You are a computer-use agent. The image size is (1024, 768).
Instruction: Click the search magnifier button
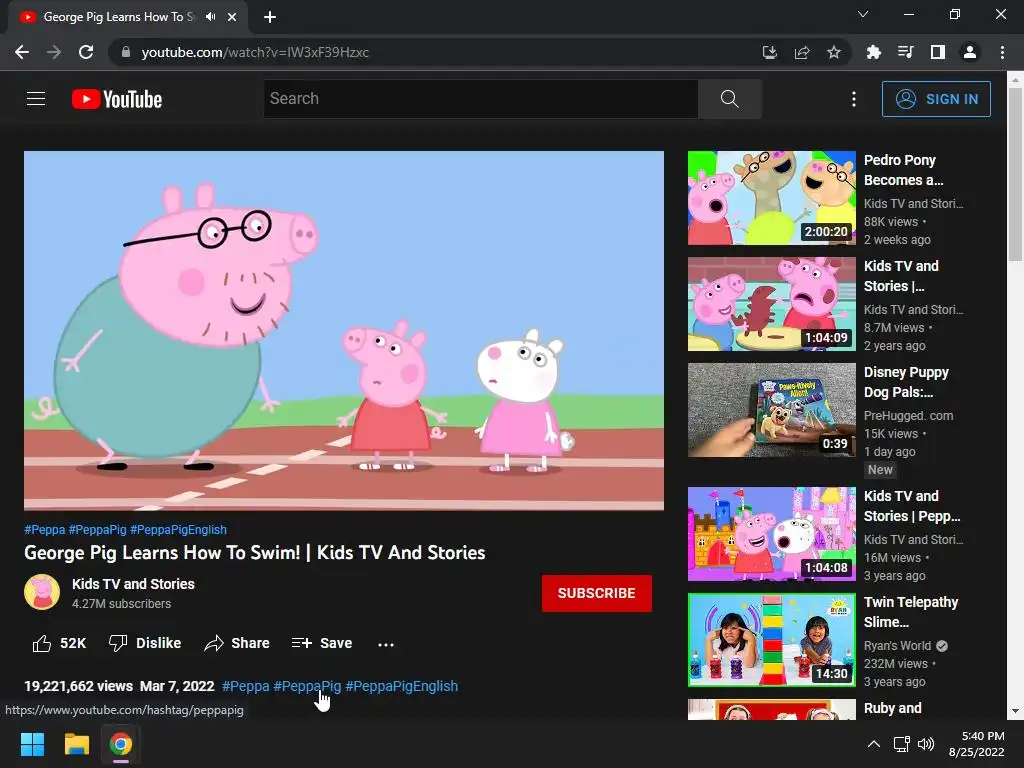point(729,99)
